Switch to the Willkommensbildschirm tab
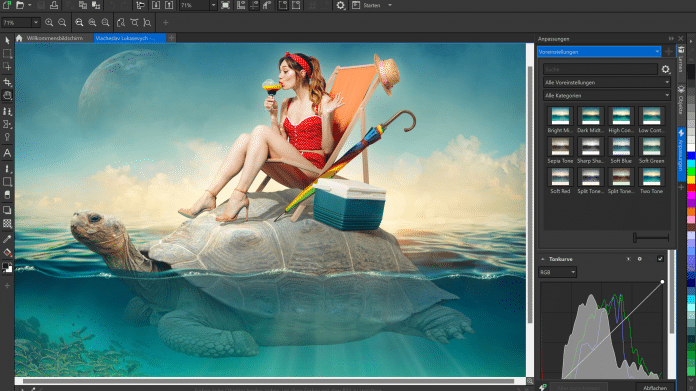This screenshot has height=391, width=696. click(x=55, y=38)
